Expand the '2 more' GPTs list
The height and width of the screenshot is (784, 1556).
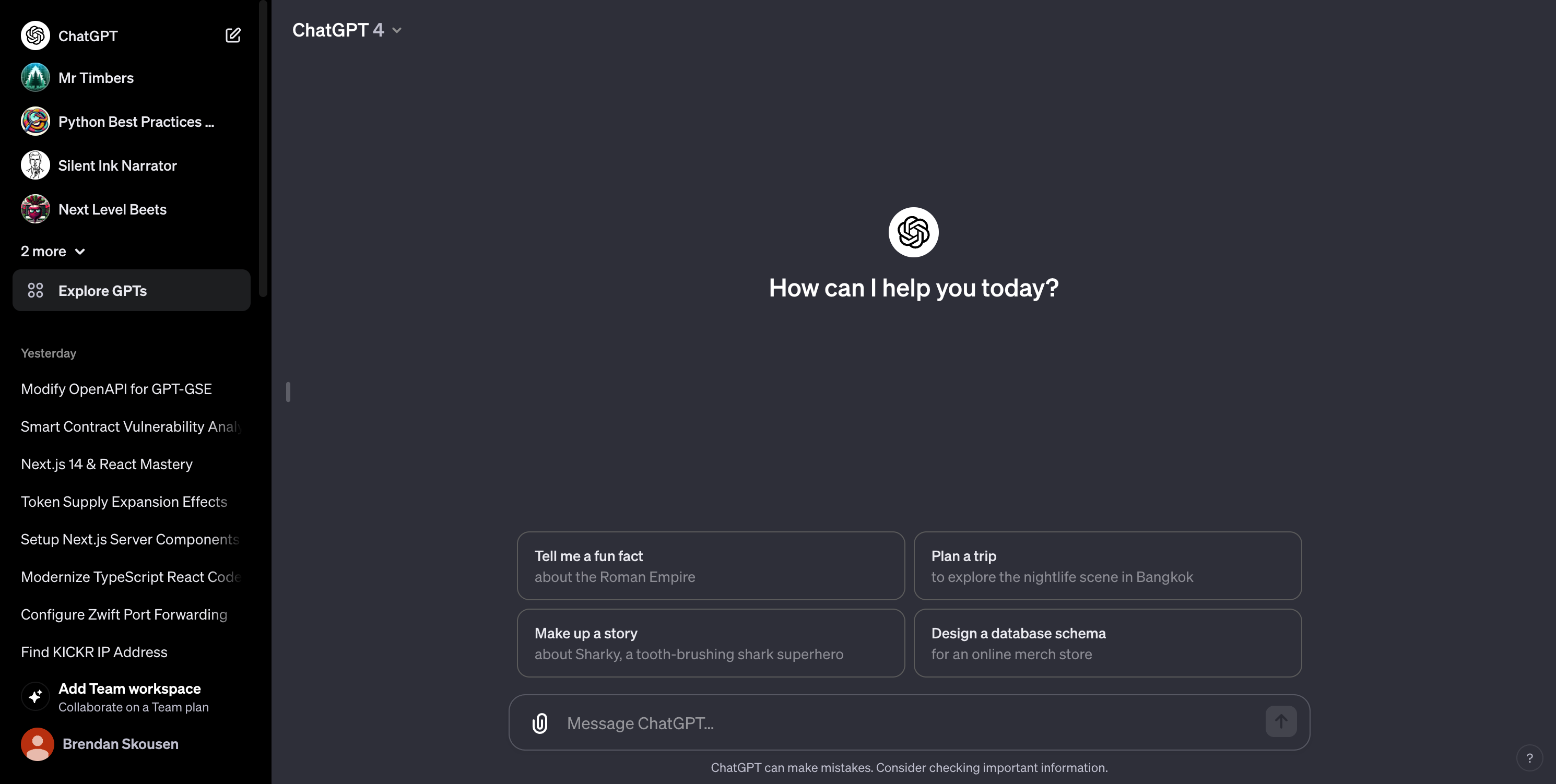click(x=53, y=251)
